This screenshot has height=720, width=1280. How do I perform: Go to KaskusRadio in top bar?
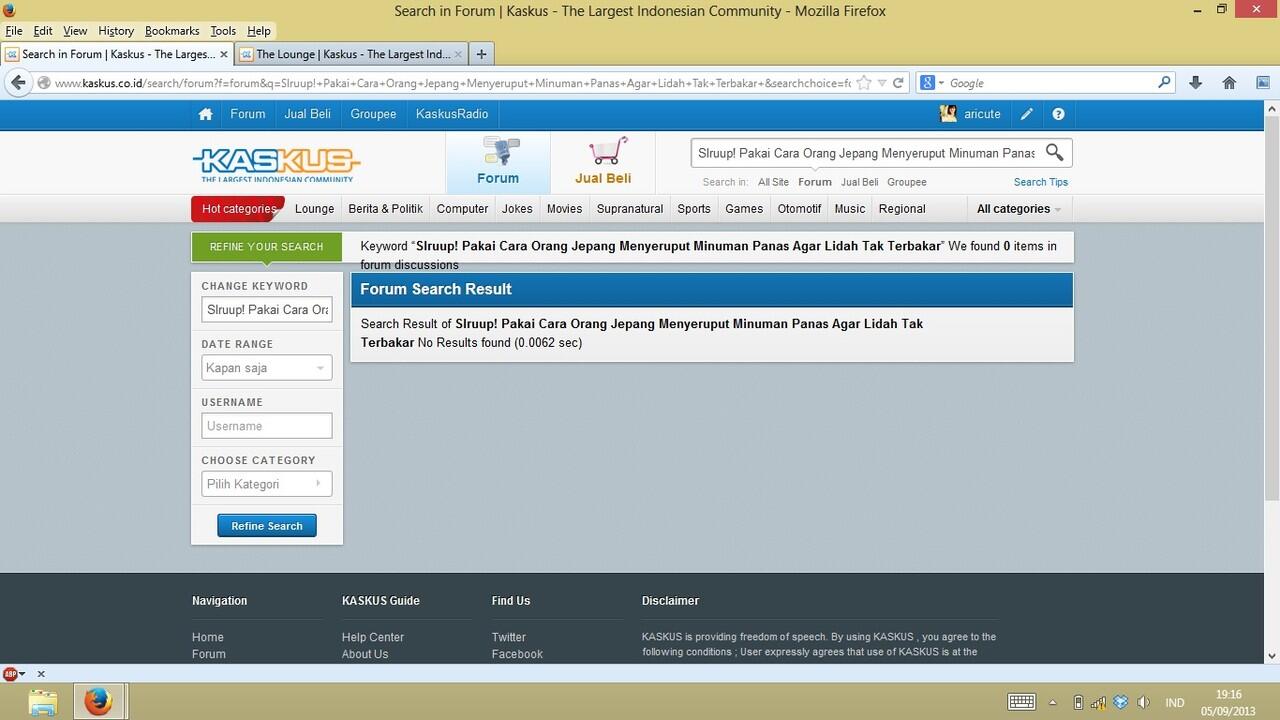tap(452, 114)
